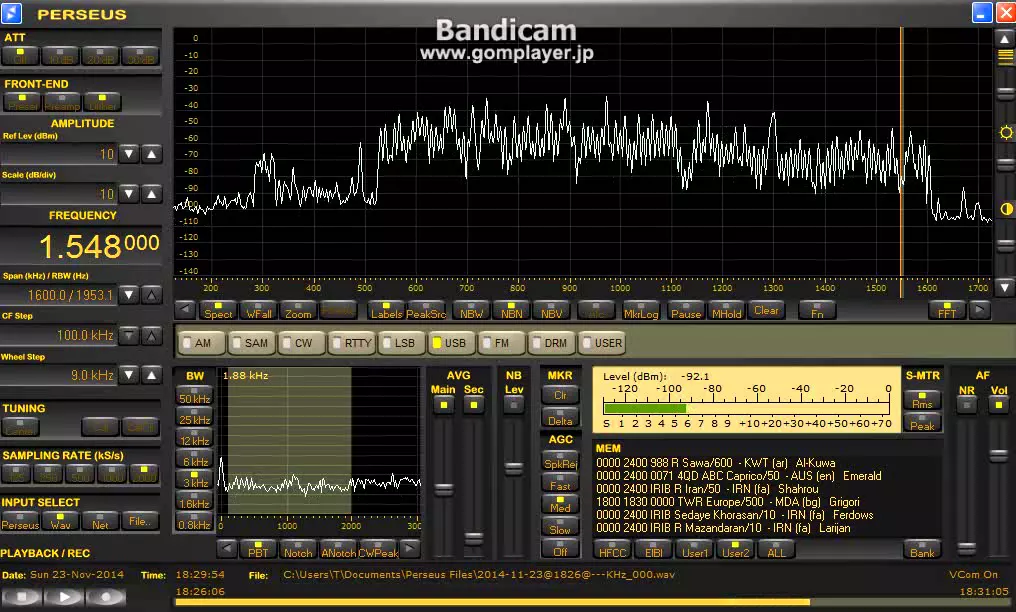Select AM demodulation mode
Screen dimensions: 1016x612
click(201, 343)
